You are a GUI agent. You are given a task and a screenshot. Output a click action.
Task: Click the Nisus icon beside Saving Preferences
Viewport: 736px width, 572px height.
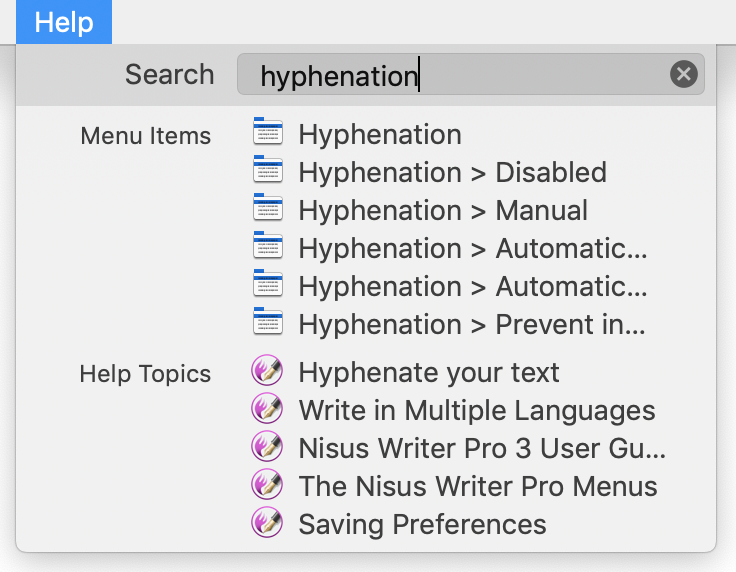(x=267, y=522)
